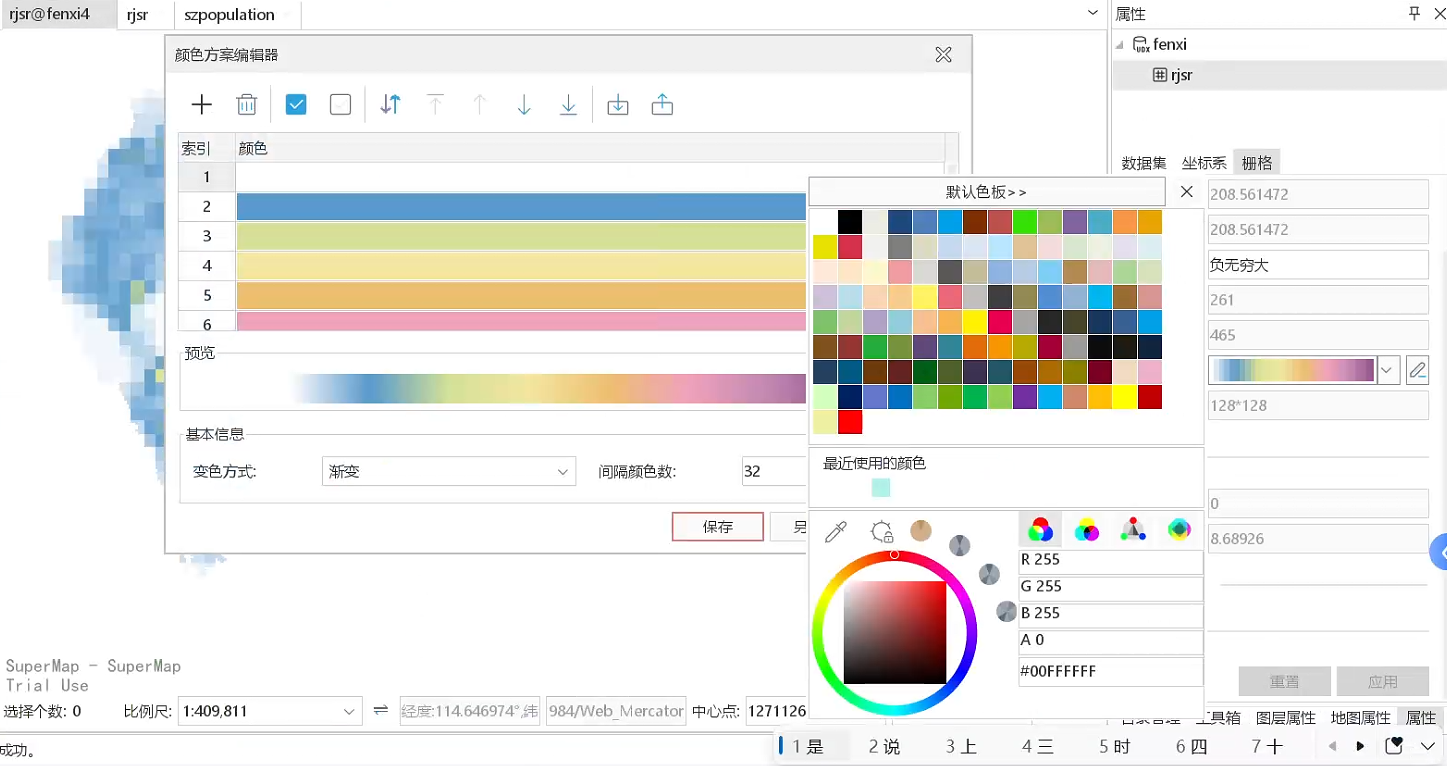
Task: Click the 保存 button
Action: click(x=717, y=527)
